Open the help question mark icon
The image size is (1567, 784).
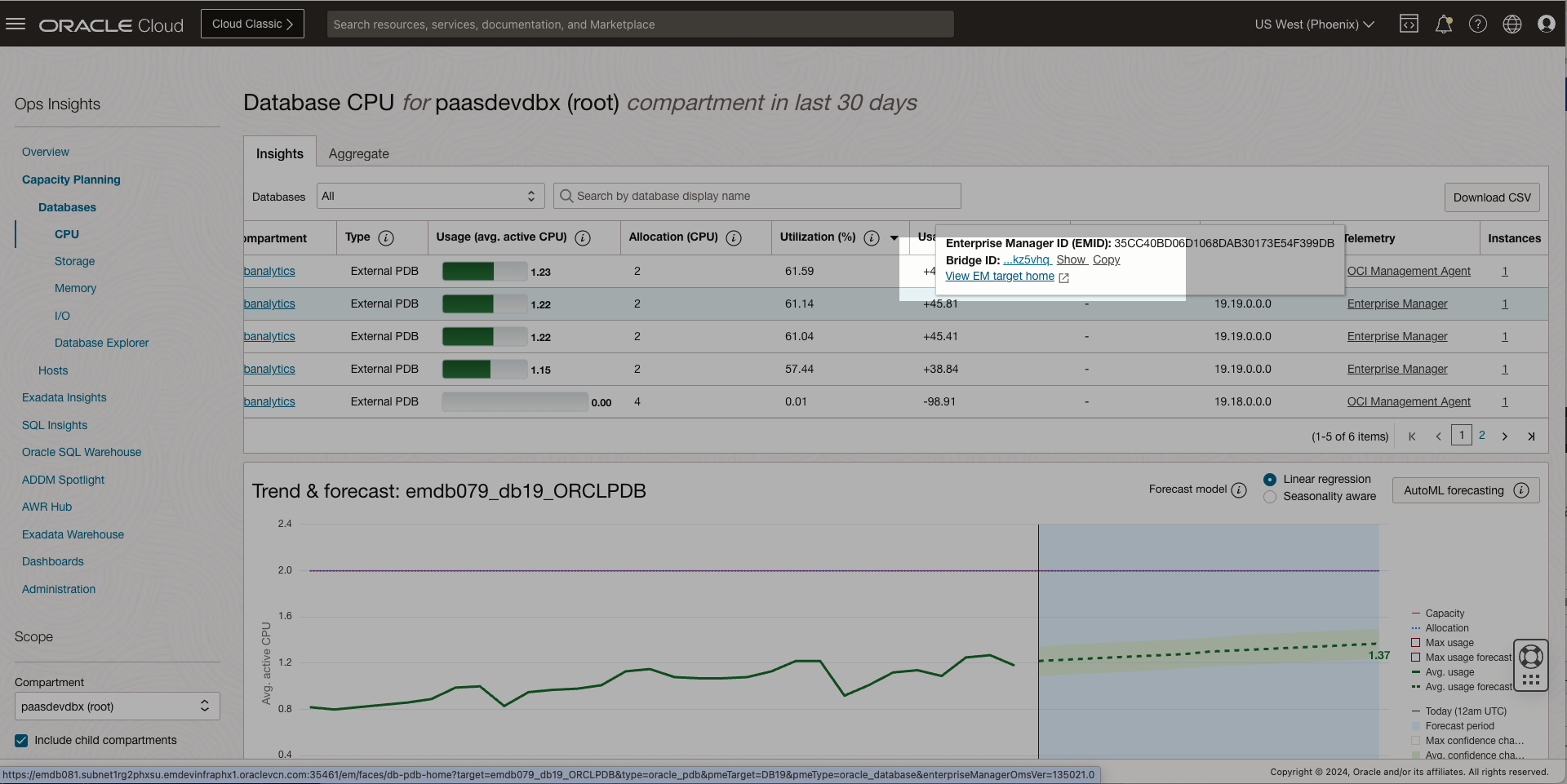(1478, 24)
